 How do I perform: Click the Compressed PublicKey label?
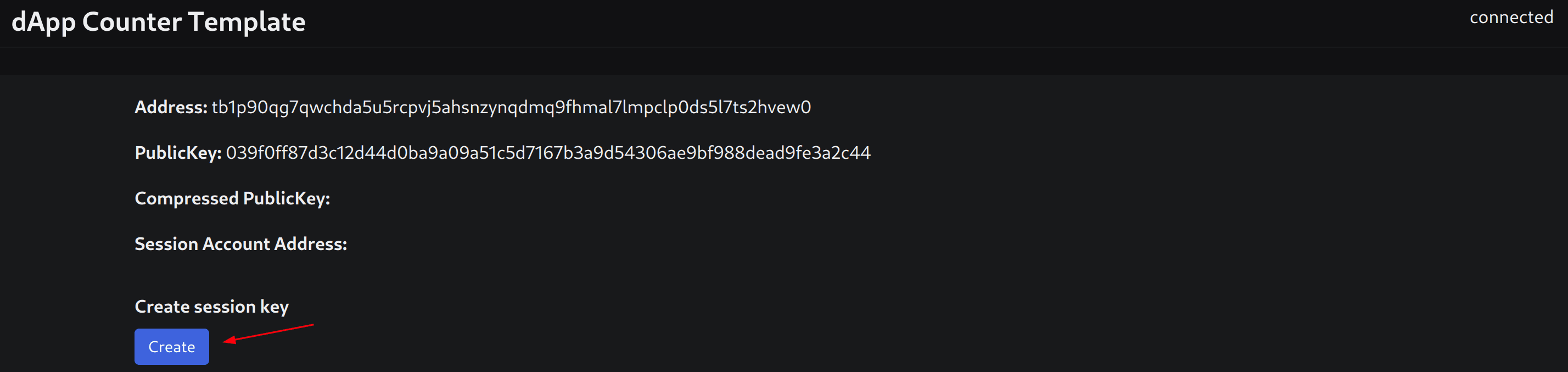pos(232,198)
